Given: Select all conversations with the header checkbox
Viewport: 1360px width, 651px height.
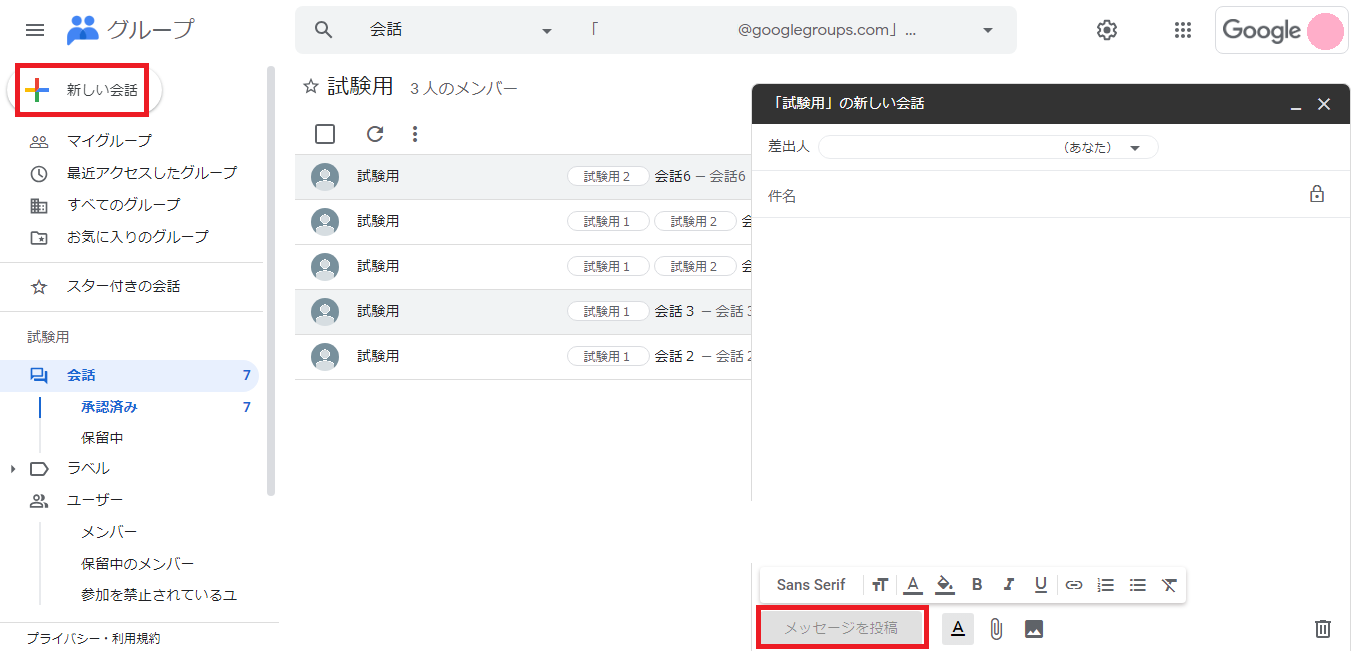Looking at the screenshot, I should pyautogui.click(x=325, y=133).
